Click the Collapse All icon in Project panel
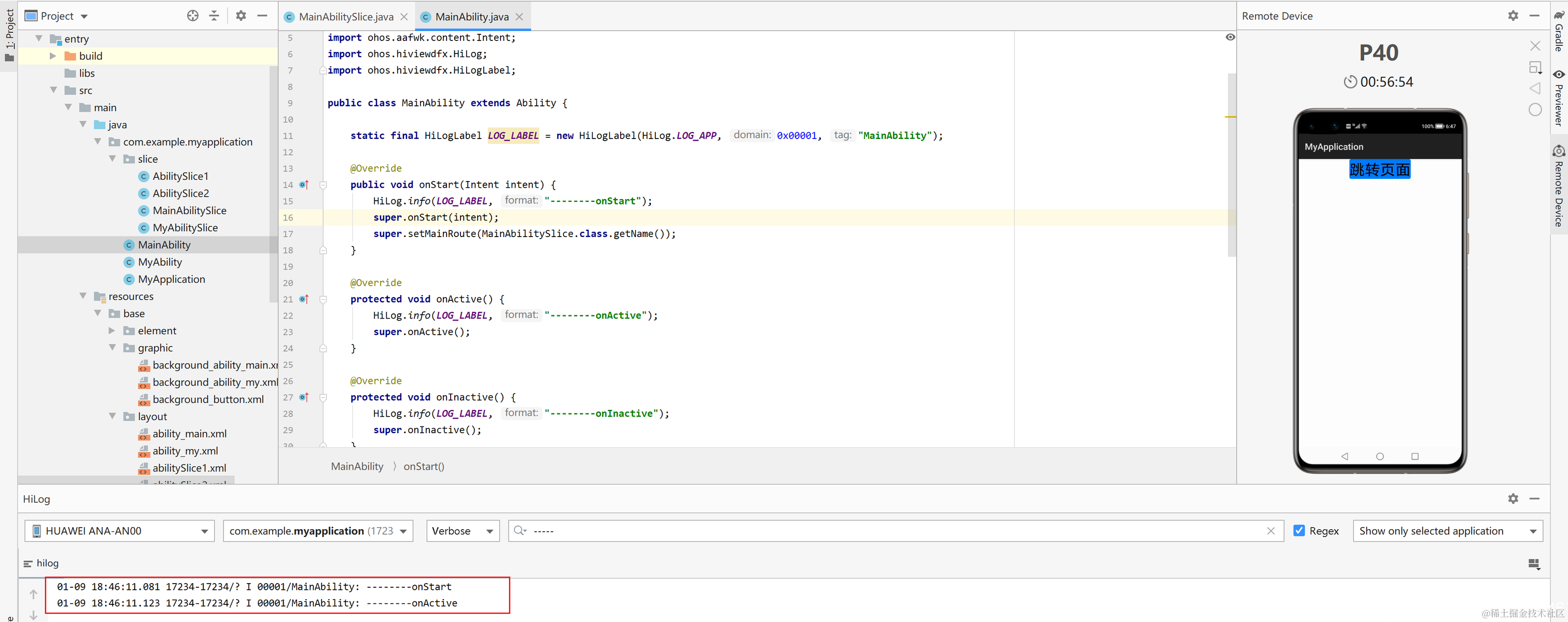 point(214,16)
